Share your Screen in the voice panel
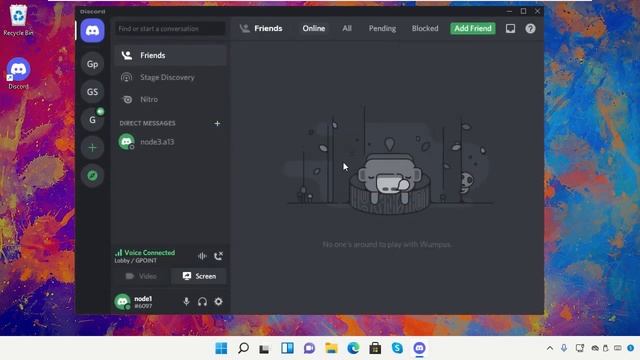This screenshot has height=360, width=640. click(x=199, y=276)
